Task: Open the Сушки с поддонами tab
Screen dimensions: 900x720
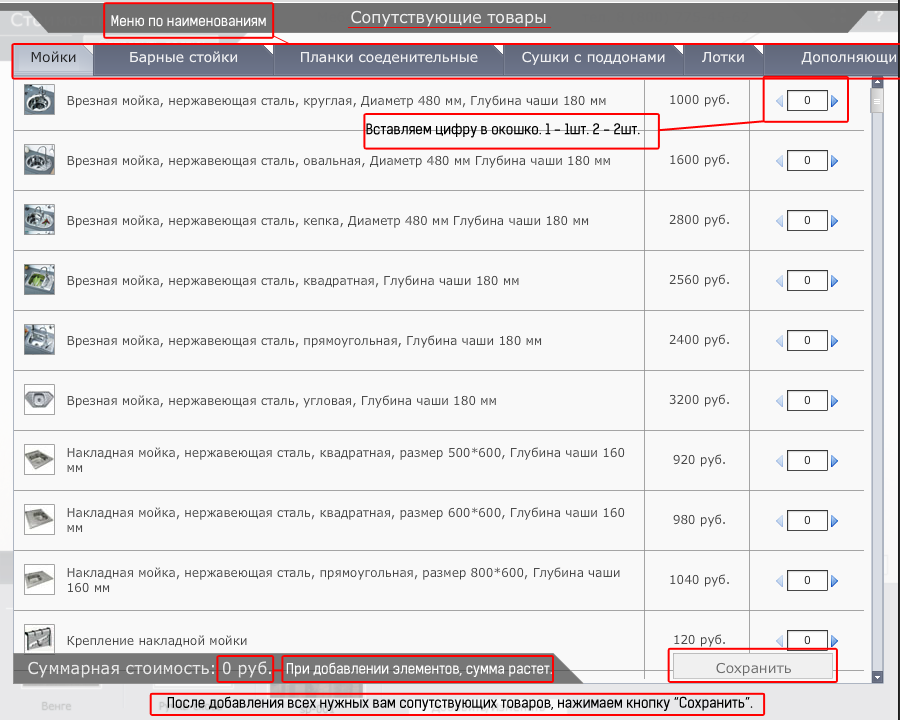Action: 593,58
